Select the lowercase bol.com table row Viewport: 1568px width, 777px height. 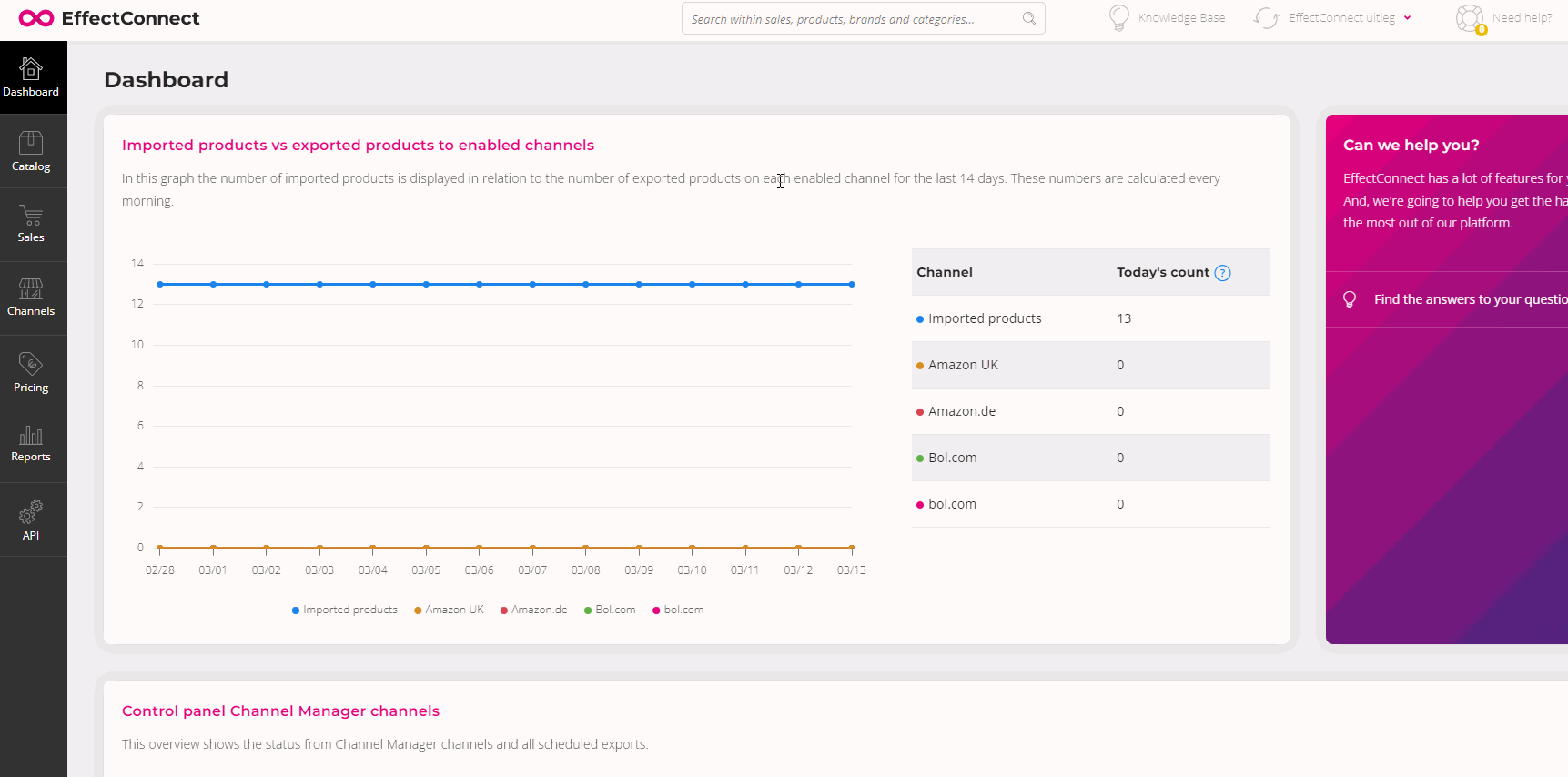pyautogui.click(x=1090, y=504)
